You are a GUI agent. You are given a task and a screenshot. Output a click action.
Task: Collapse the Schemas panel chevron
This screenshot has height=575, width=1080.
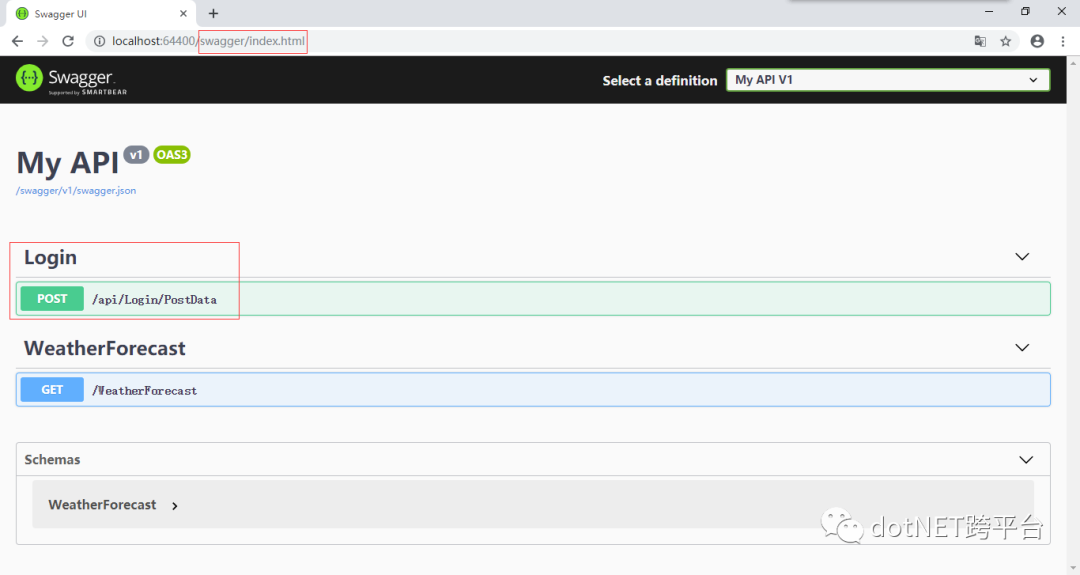pyautogui.click(x=1026, y=459)
